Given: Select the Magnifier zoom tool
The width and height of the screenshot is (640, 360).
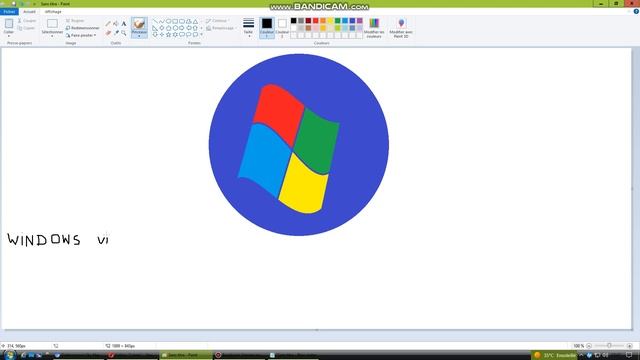Looking at the screenshot, I should pos(124,33).
